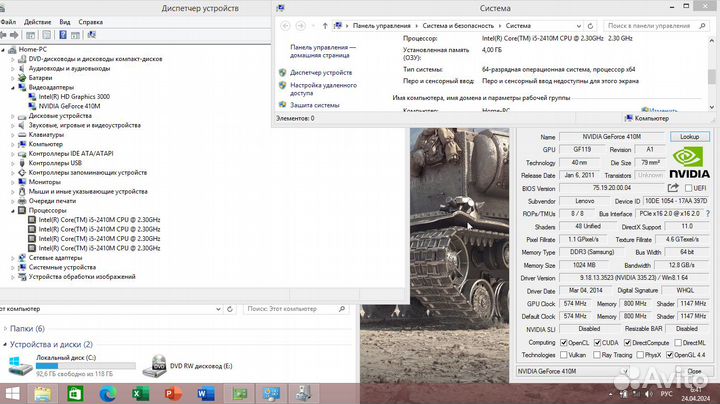720x404 pixels.
Task: Open the Вид menu
Action: (65, 22)
